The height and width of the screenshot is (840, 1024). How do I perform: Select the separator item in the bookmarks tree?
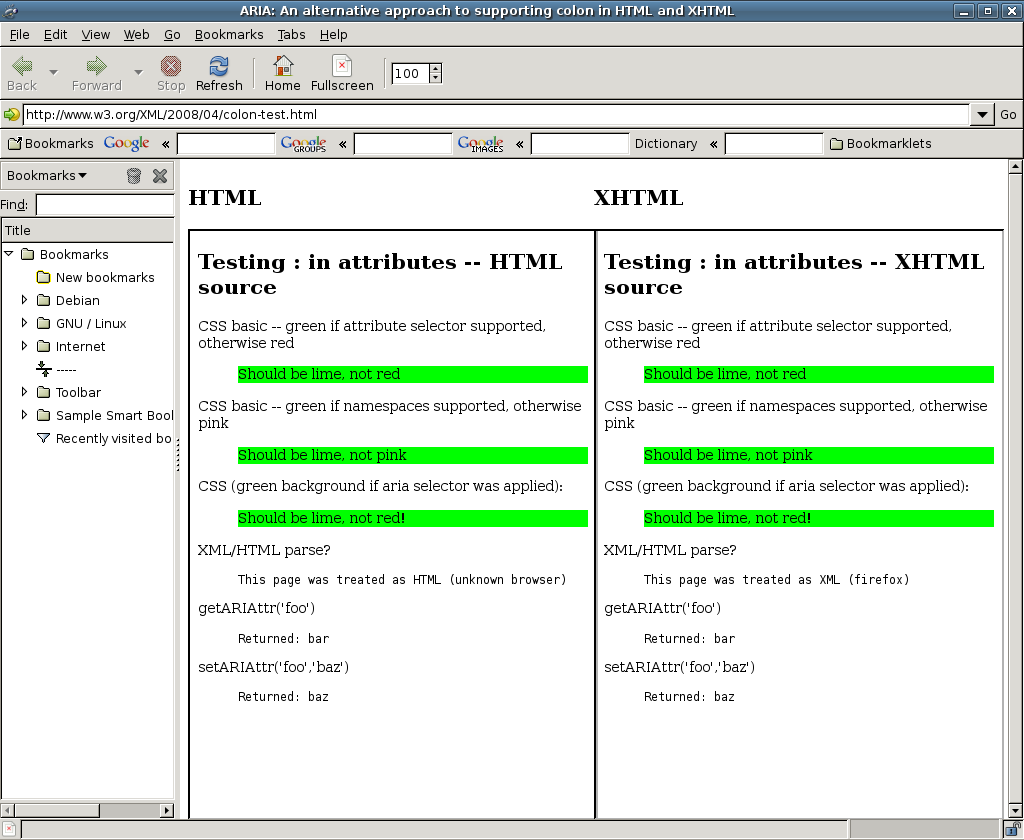point(57,370)
